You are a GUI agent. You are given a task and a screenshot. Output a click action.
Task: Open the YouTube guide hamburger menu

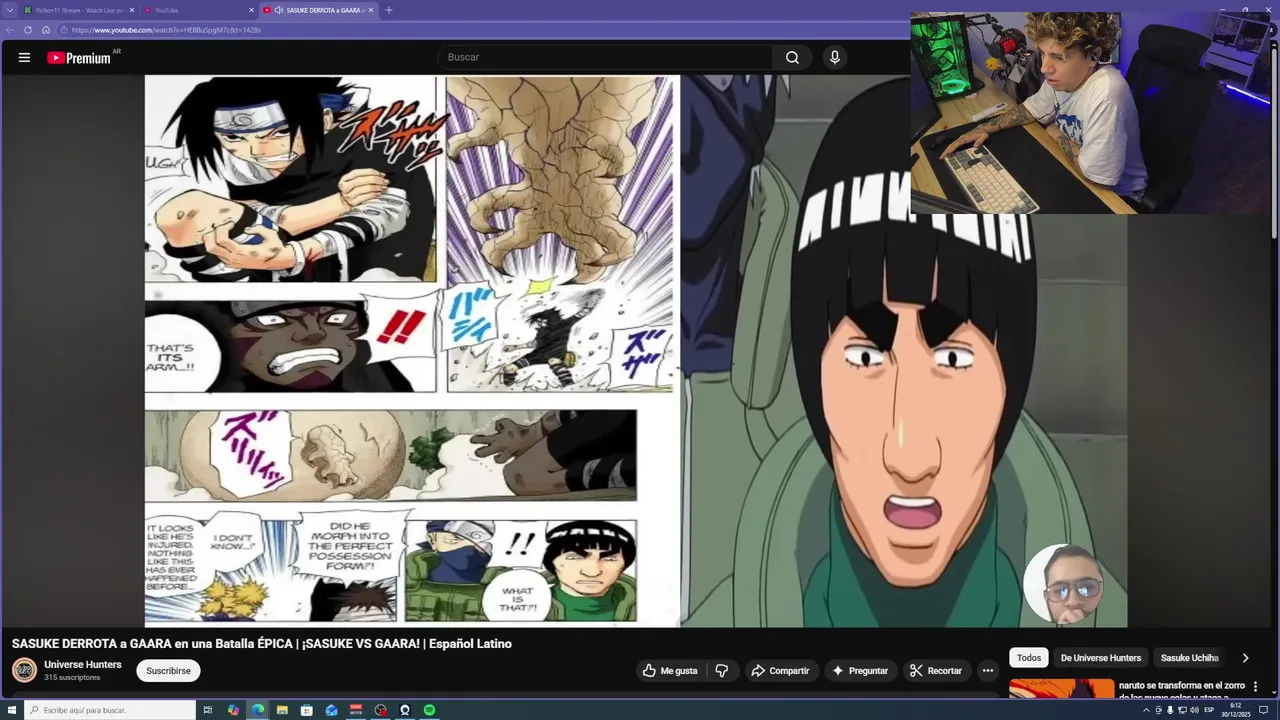(24, 58)
